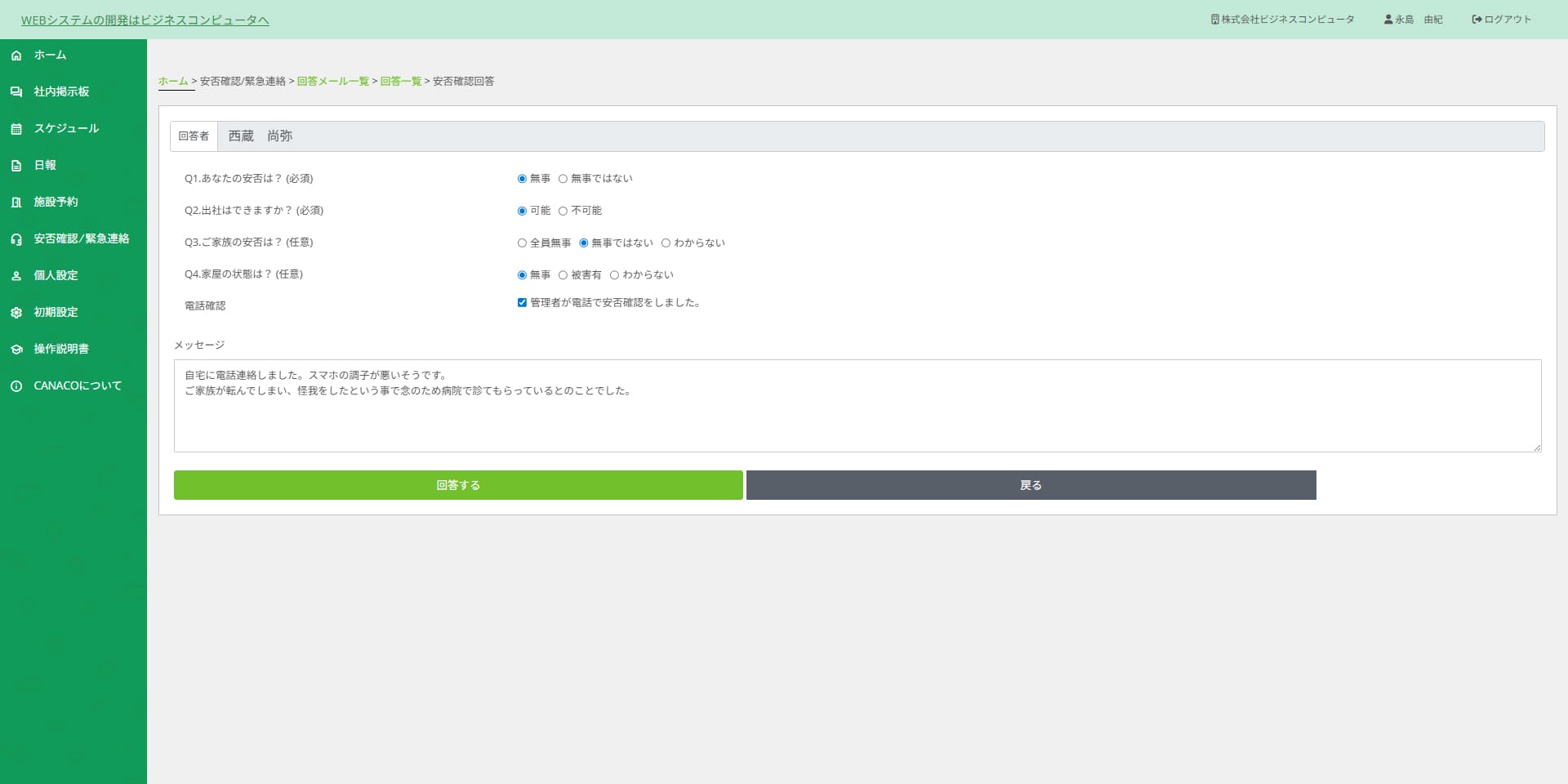The image size is (1568, 784).
Task: Choose 全員無事 for Q3 family safety
Action: click(x=522, y=243)
